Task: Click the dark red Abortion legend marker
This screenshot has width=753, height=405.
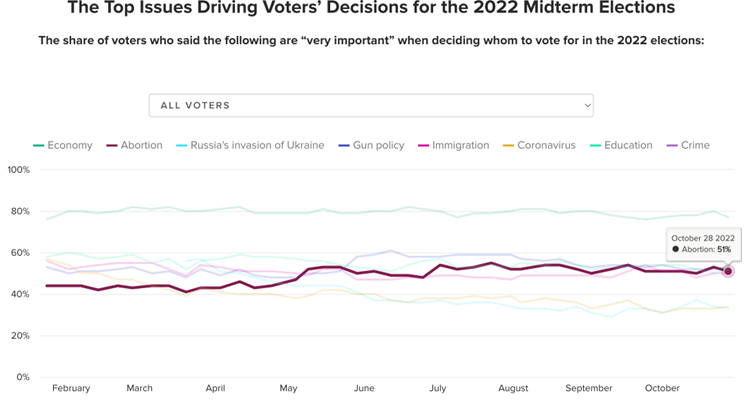Action: click(111, 145)
